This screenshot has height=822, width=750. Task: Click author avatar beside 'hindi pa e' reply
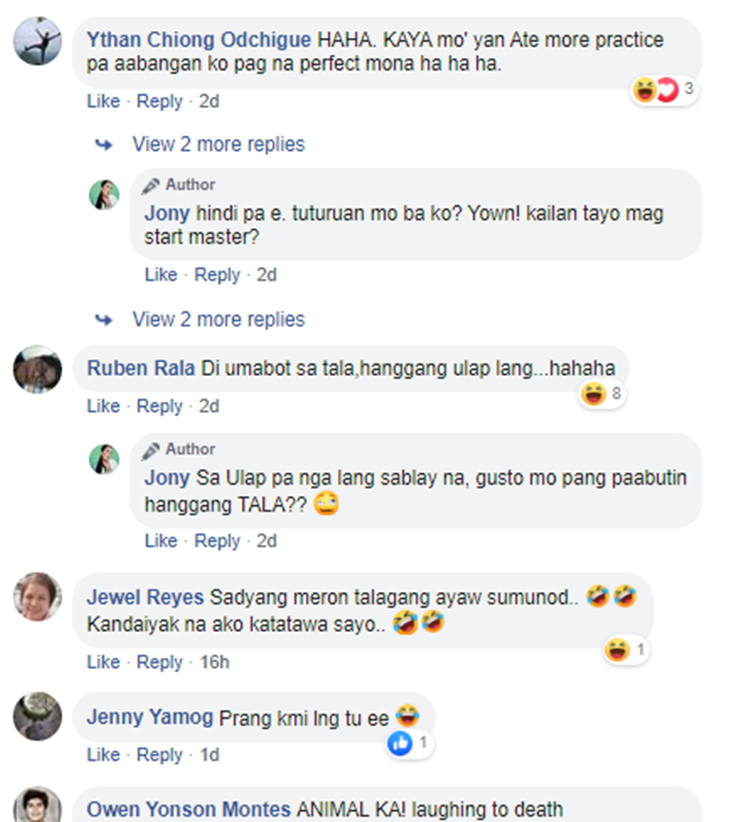tap(104, 194)
